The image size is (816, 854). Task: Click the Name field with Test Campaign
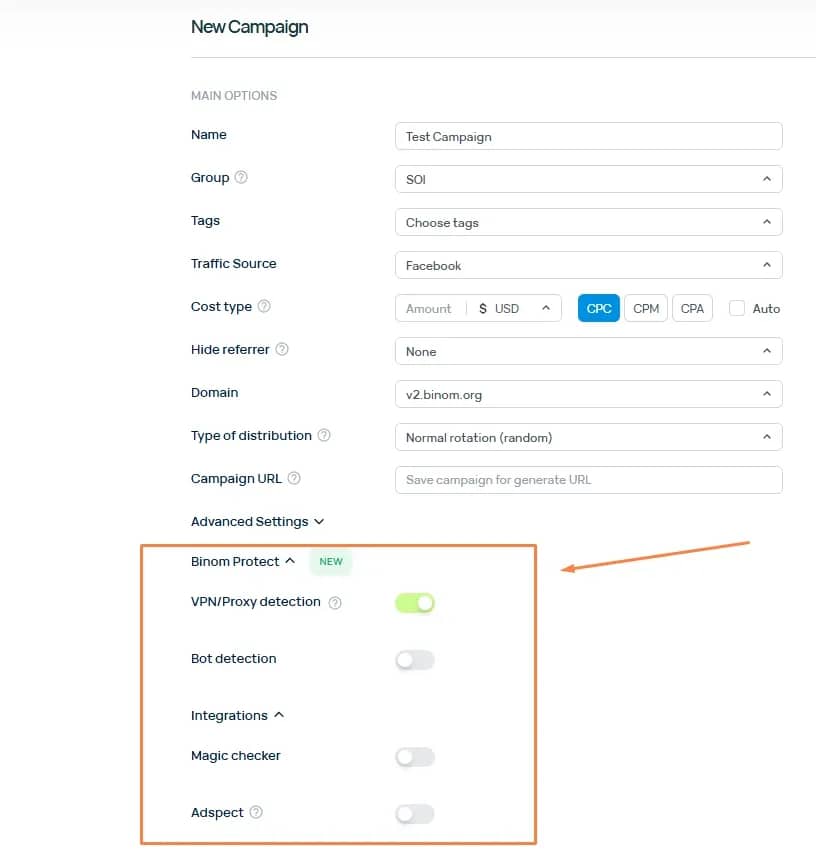pos(589,136)
